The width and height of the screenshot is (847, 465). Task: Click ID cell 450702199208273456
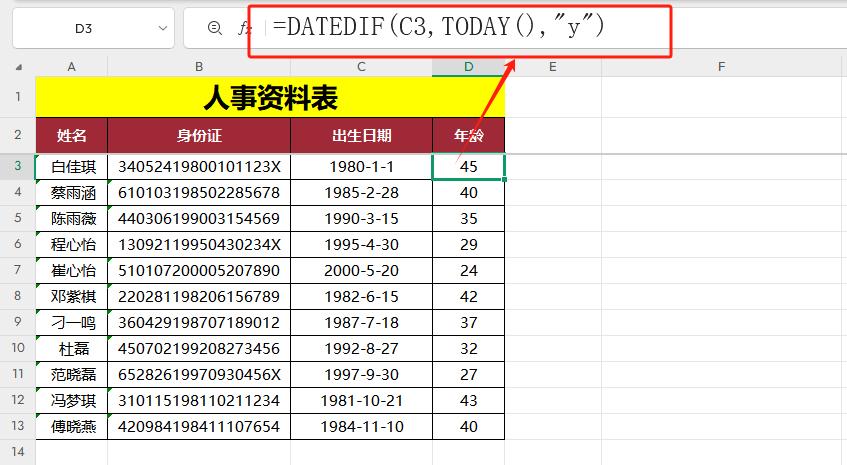coord(199,348)
